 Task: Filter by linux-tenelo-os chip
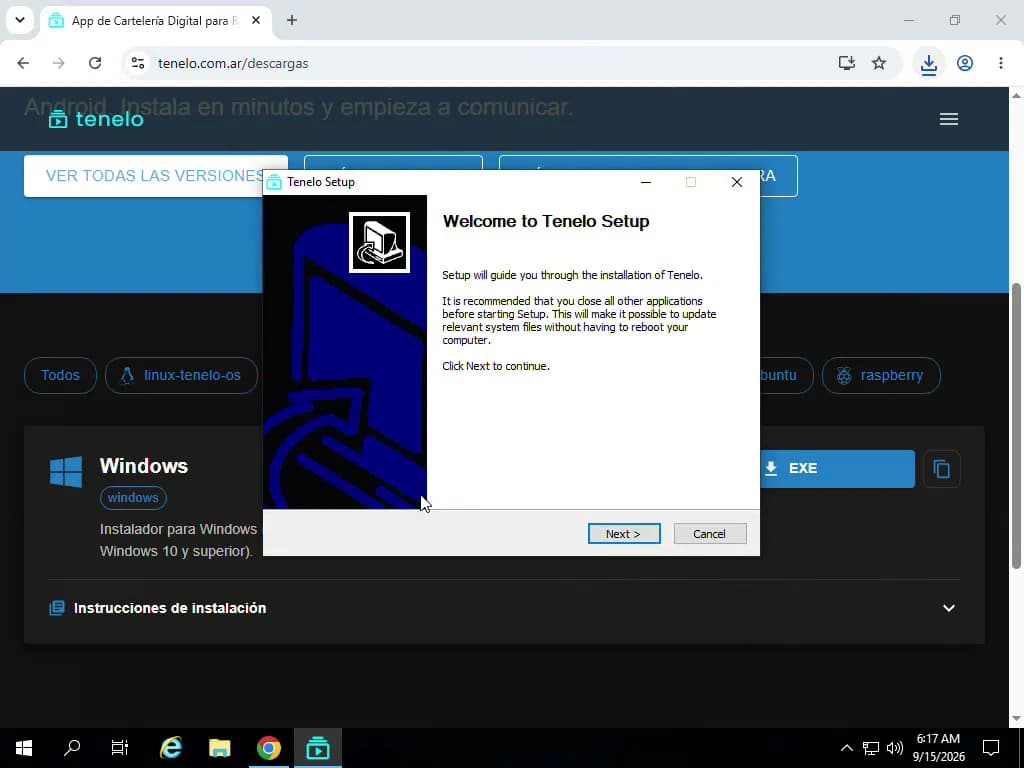[x=181, y=376]
